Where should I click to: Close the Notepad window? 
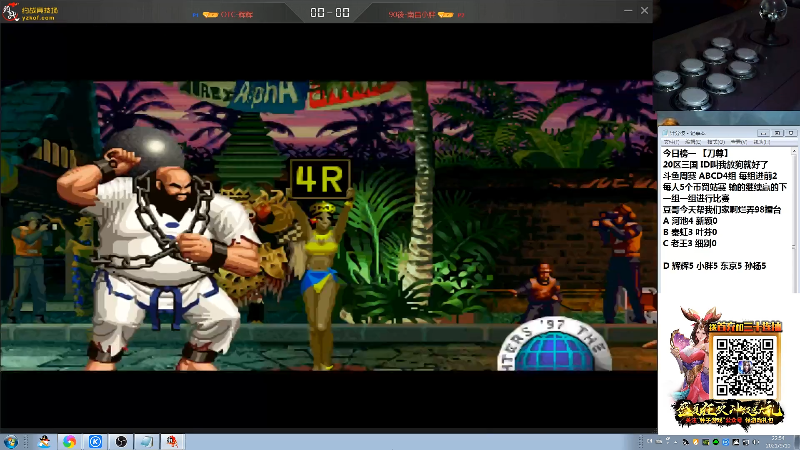pyautogui.click(x=791, y=133)
